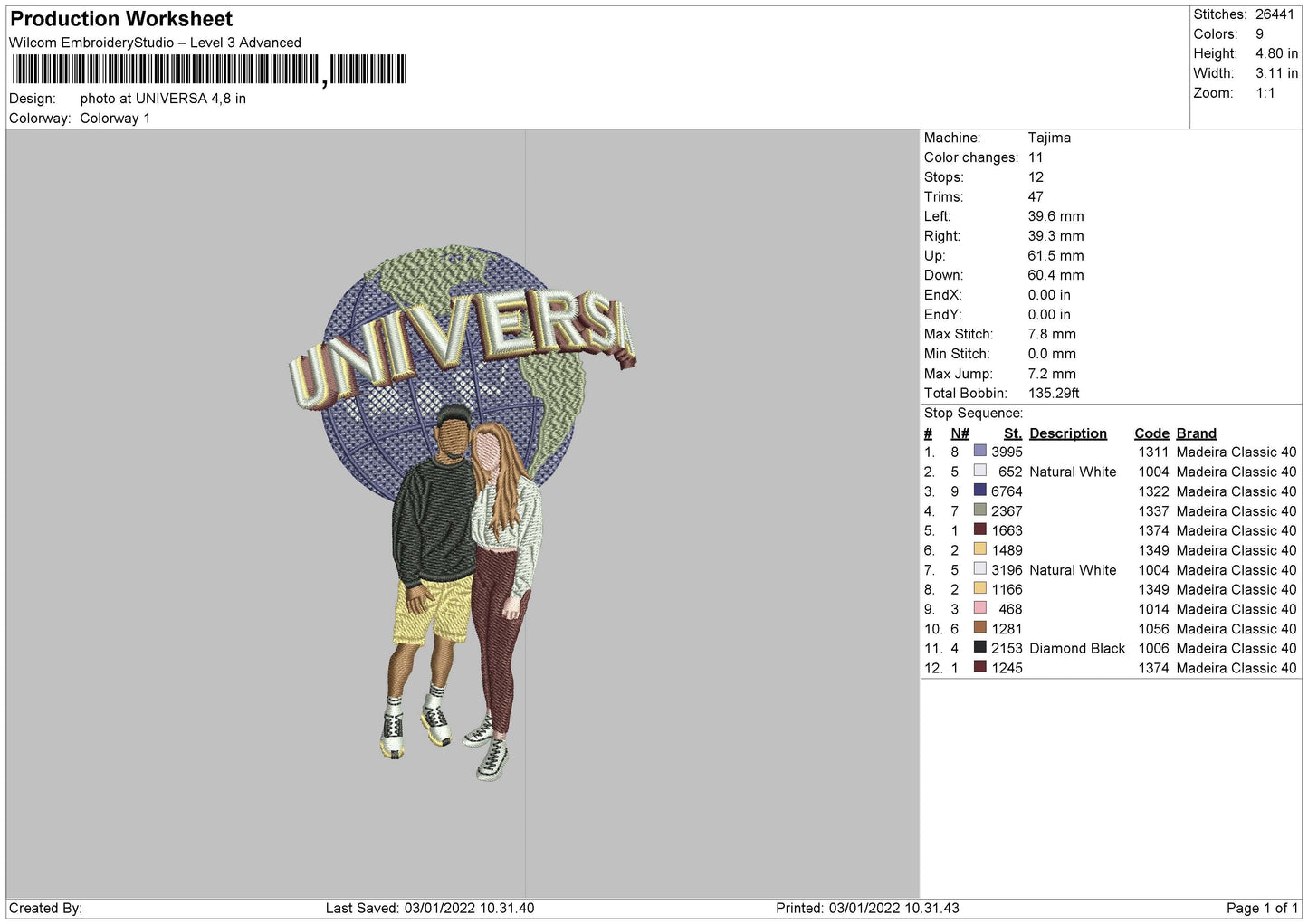Click the white swatch in stop 2
Viewport: 1308px width, 924px height.
click(979, 471)
